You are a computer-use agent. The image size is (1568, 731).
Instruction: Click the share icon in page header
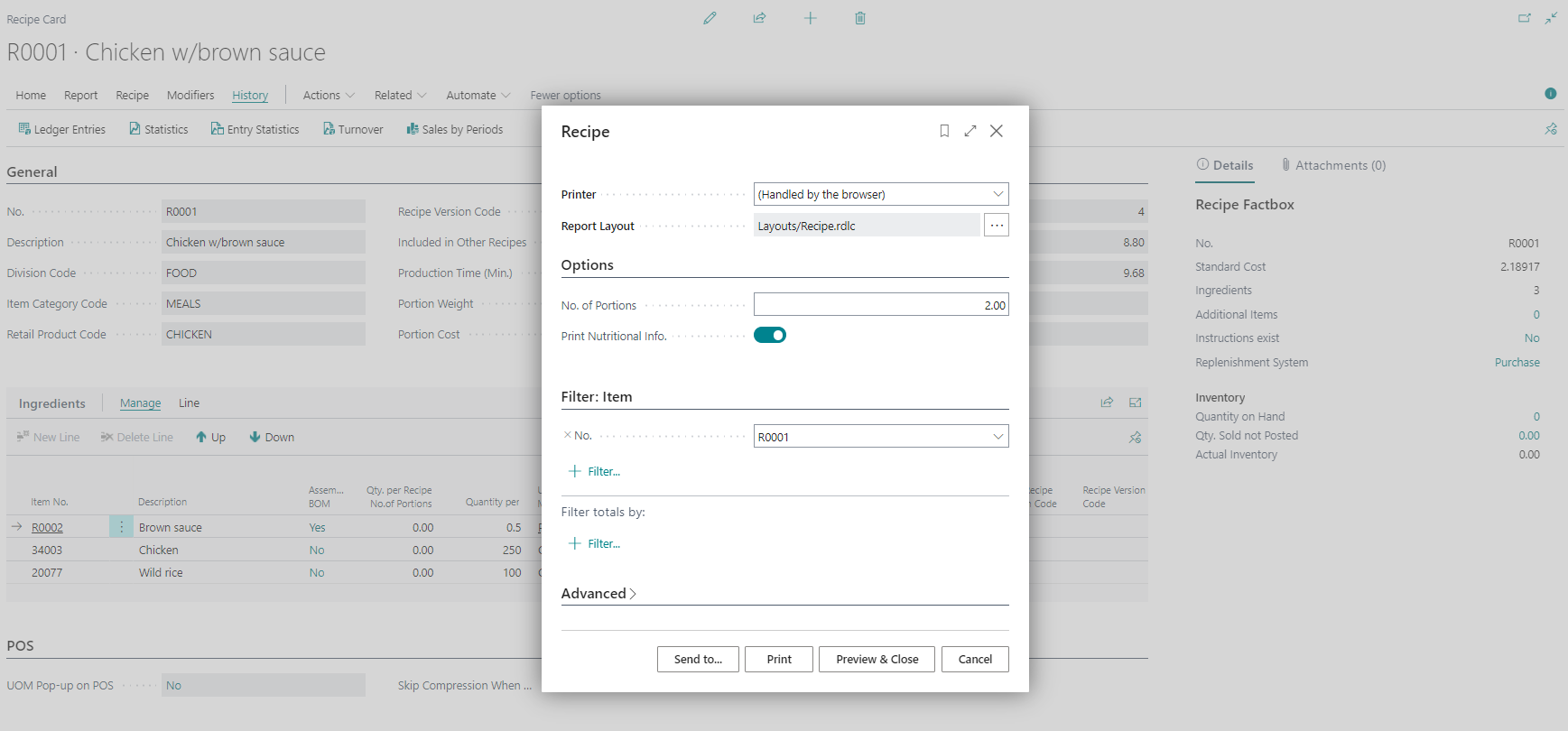760,18
